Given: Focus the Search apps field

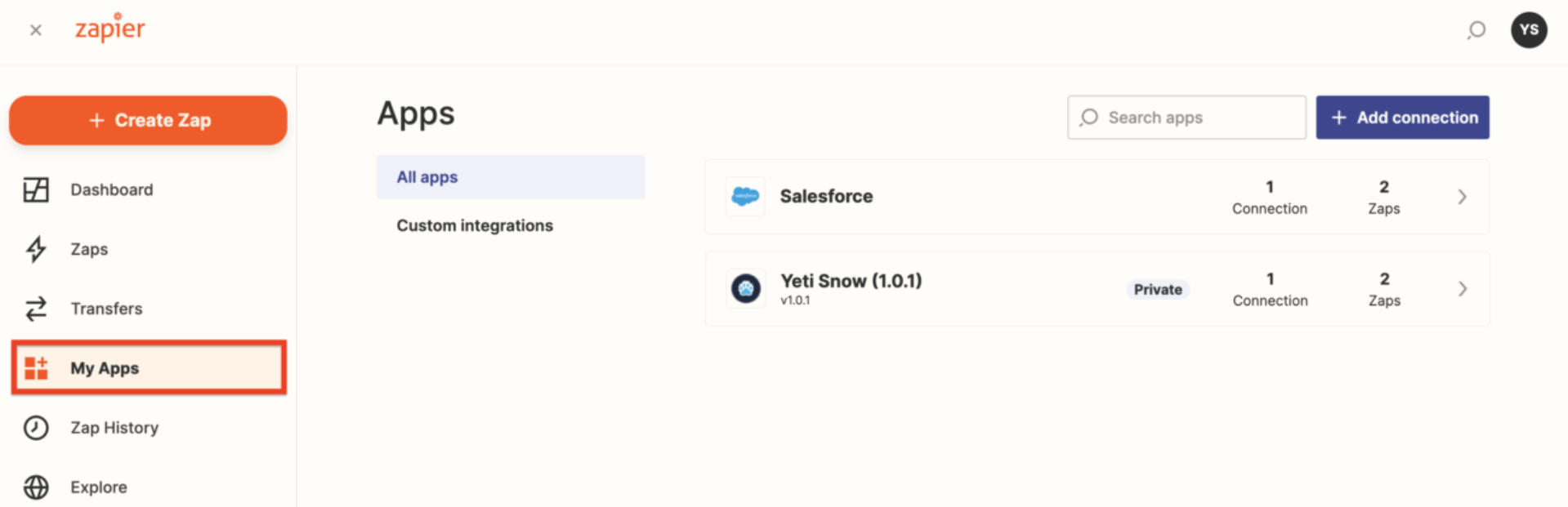Looking at the screenshot, I should click(x=1186, y=118).
